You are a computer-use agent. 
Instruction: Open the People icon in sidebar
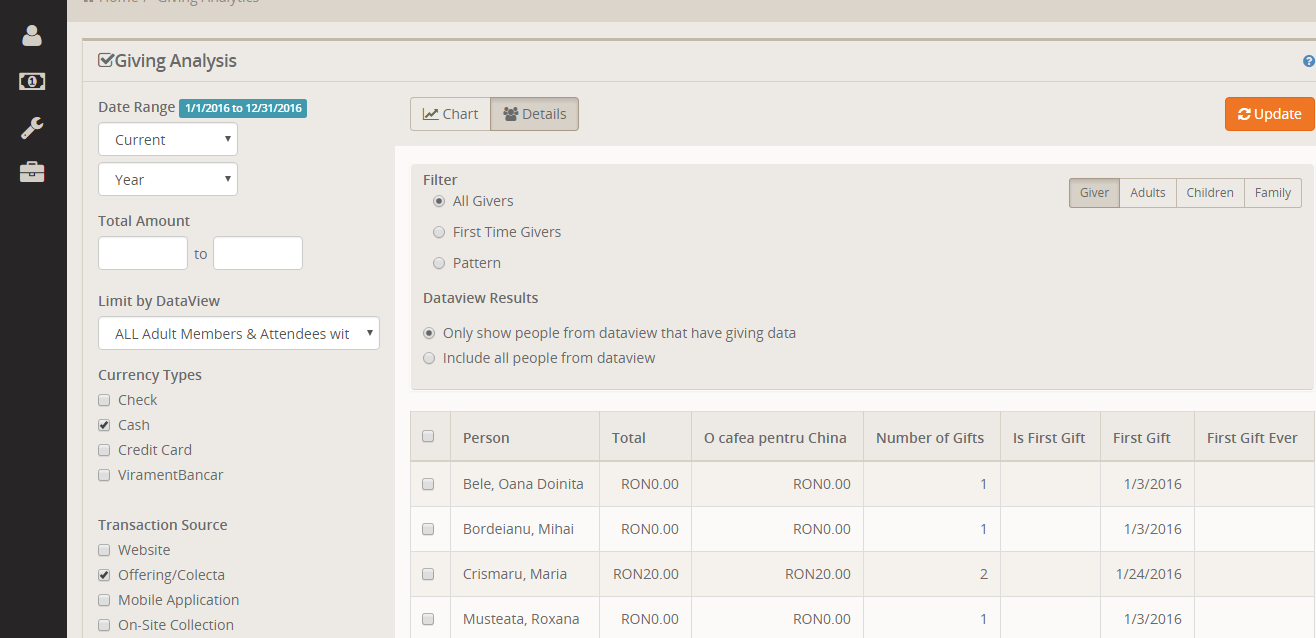click(32, 36)
